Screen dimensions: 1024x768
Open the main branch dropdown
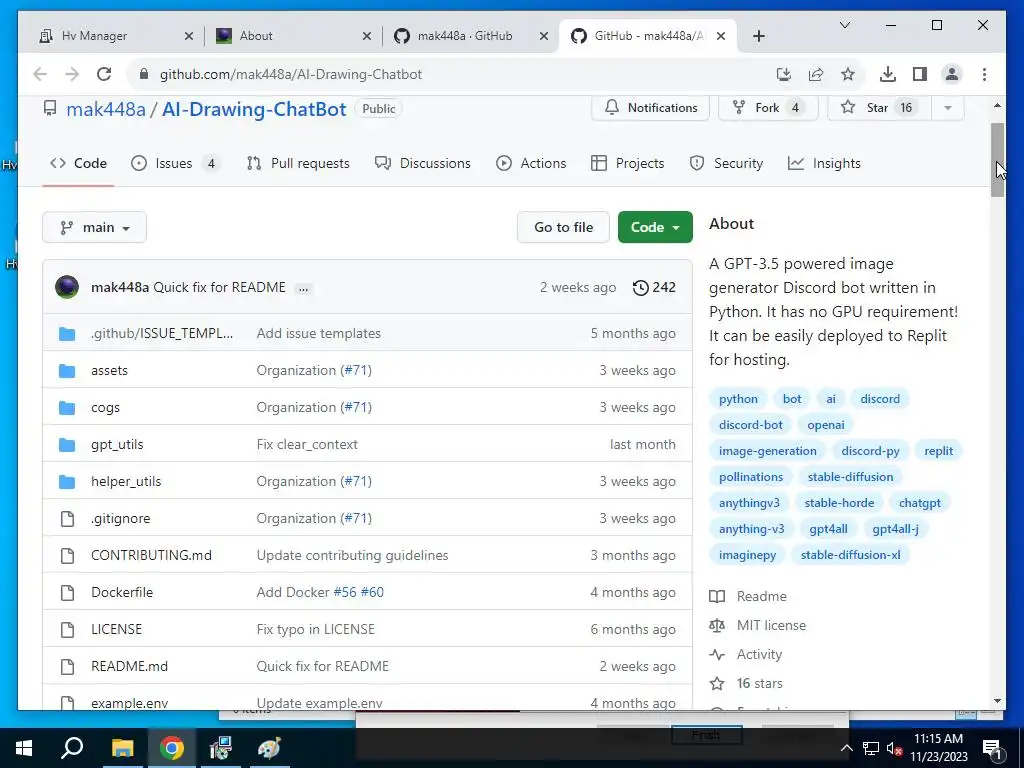(x=95, y=227)
